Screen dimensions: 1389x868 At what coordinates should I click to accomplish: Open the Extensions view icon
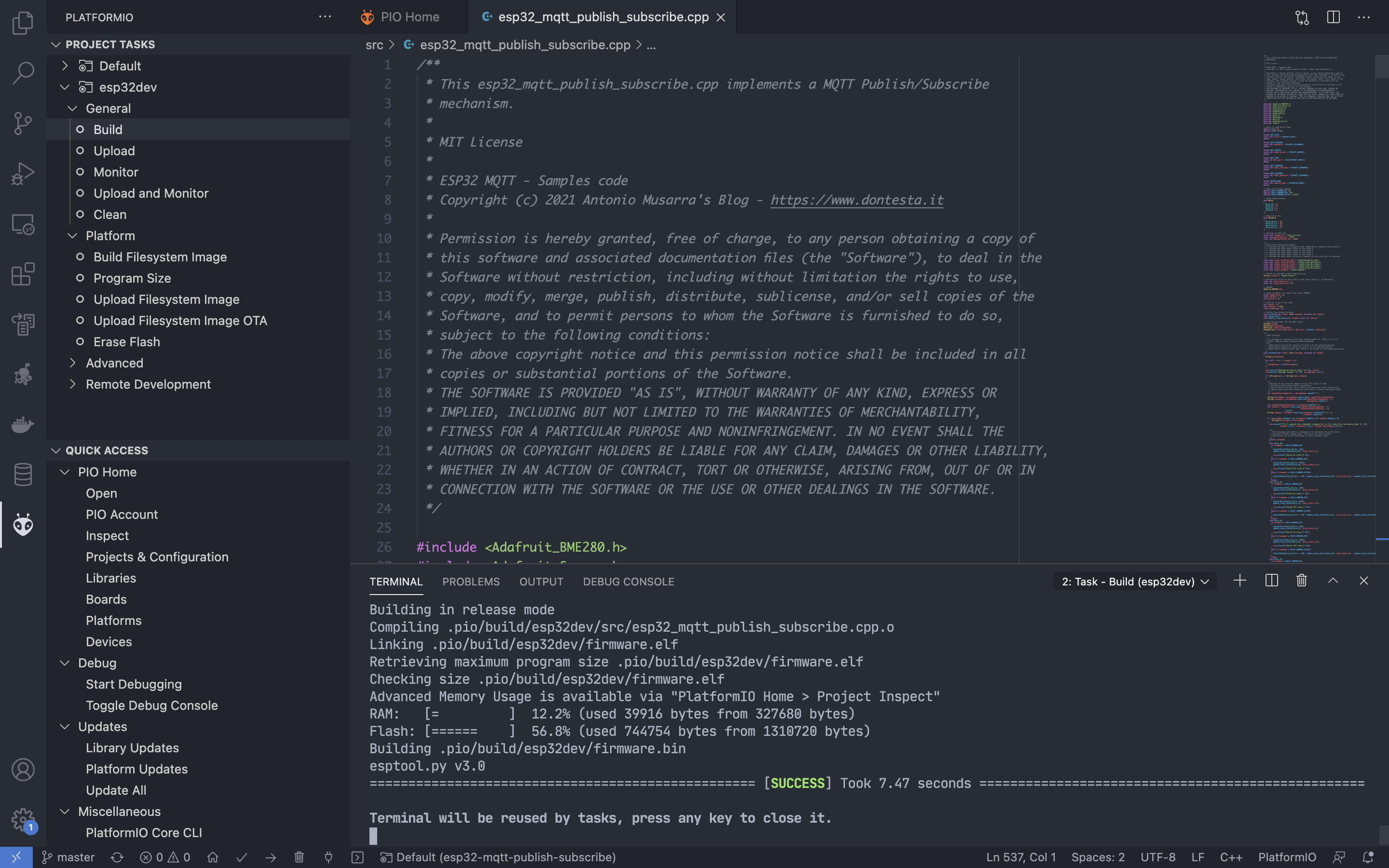point(23,274)
